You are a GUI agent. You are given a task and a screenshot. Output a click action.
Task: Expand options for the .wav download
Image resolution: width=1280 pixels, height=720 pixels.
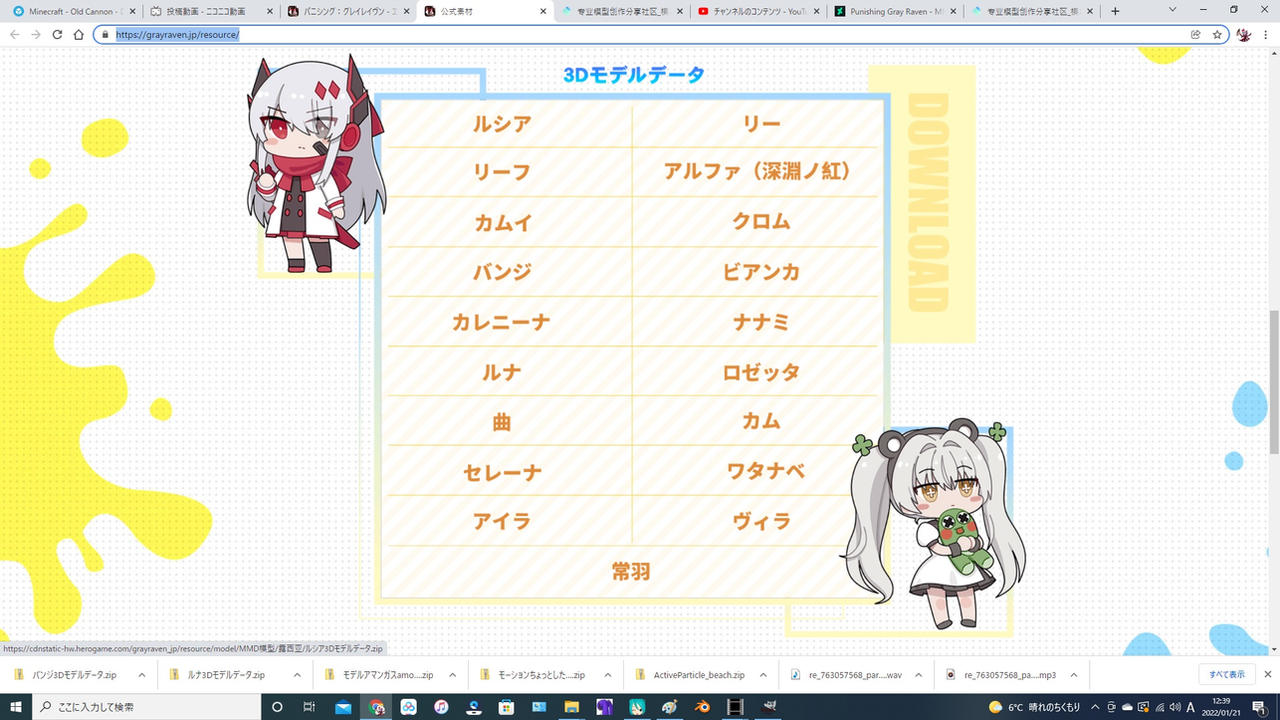(919, 675)
